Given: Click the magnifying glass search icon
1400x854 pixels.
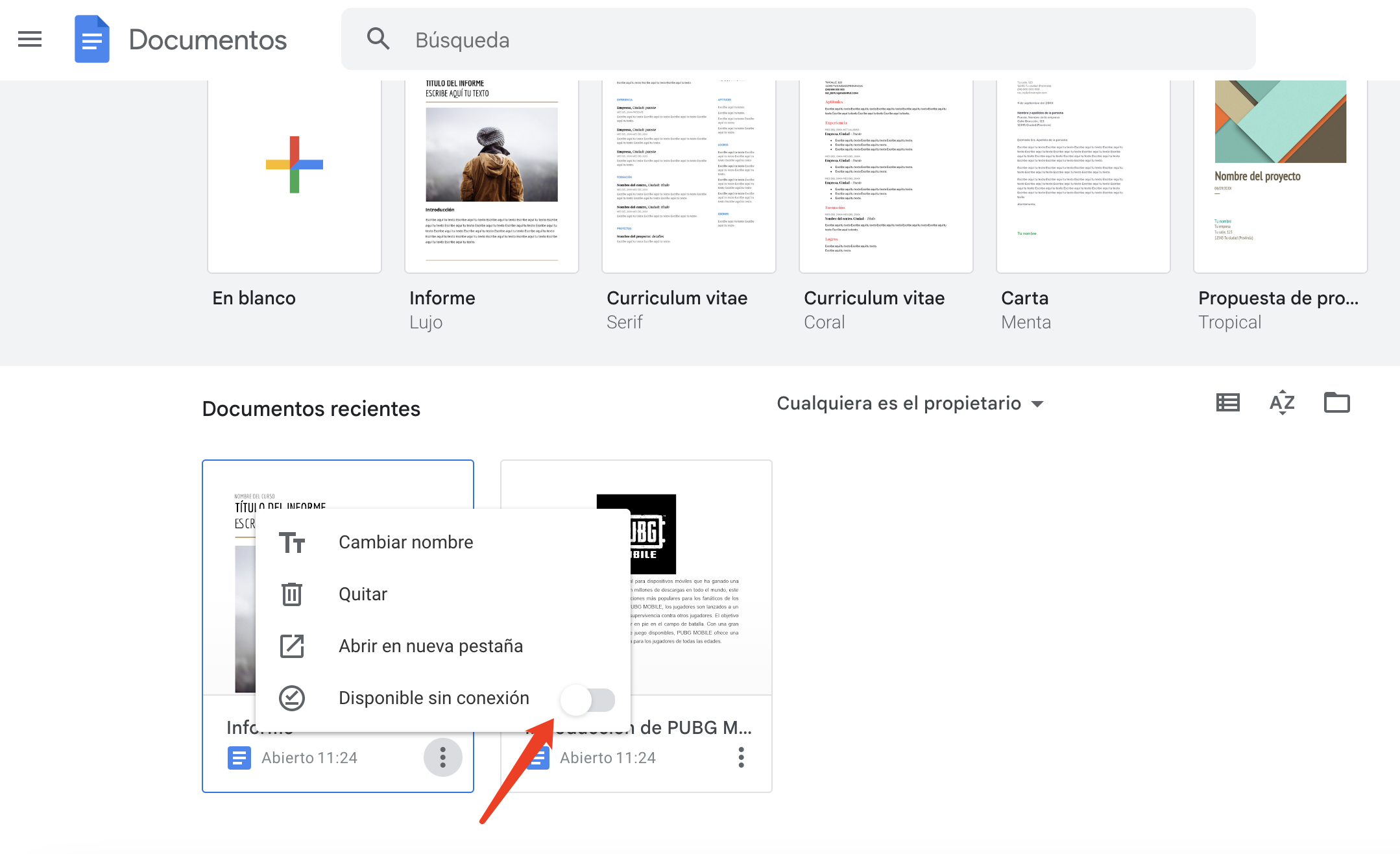Looking at the screenshot, I should pos(378,40).
